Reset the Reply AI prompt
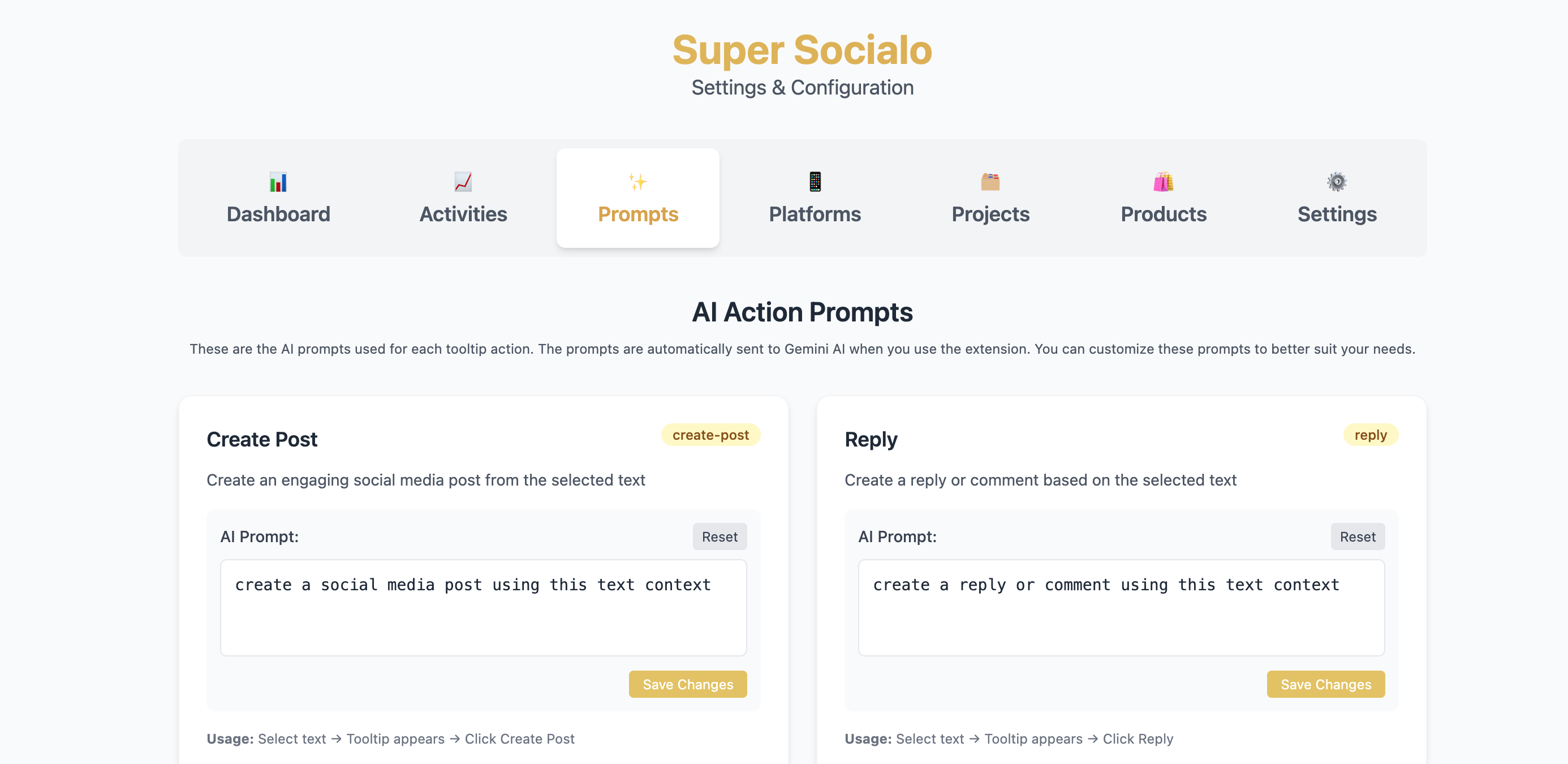This screenshot has width=1568, height=764. (1358, 536)
